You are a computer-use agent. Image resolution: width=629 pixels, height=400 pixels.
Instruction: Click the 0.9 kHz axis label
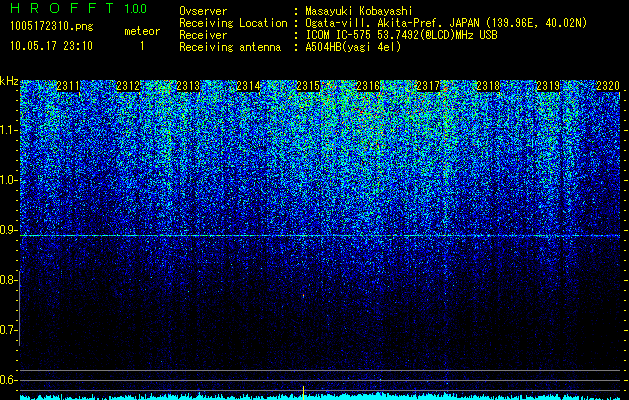point(8,230)
